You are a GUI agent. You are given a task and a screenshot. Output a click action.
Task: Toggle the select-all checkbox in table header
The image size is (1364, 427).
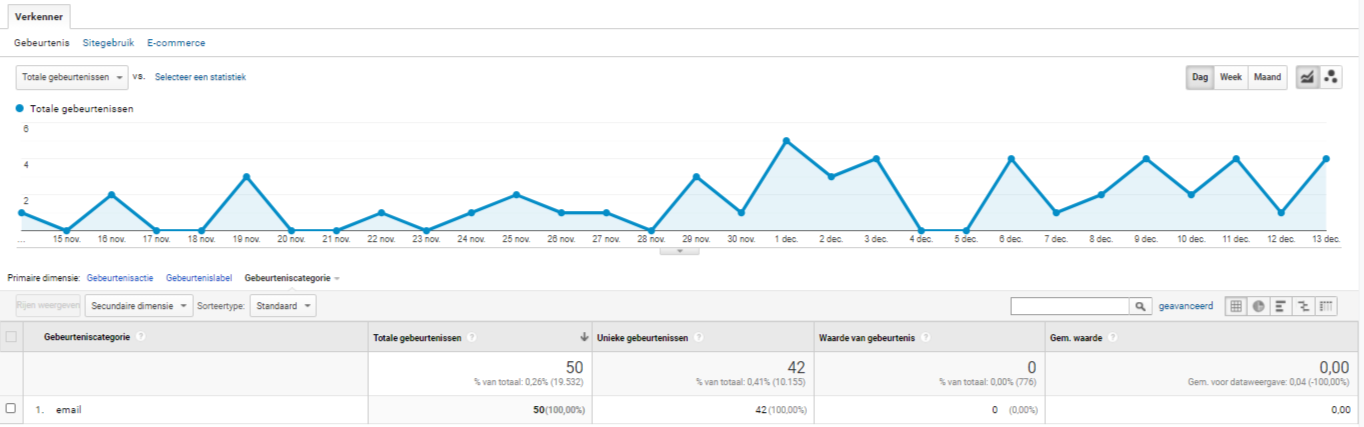point(11,337)
